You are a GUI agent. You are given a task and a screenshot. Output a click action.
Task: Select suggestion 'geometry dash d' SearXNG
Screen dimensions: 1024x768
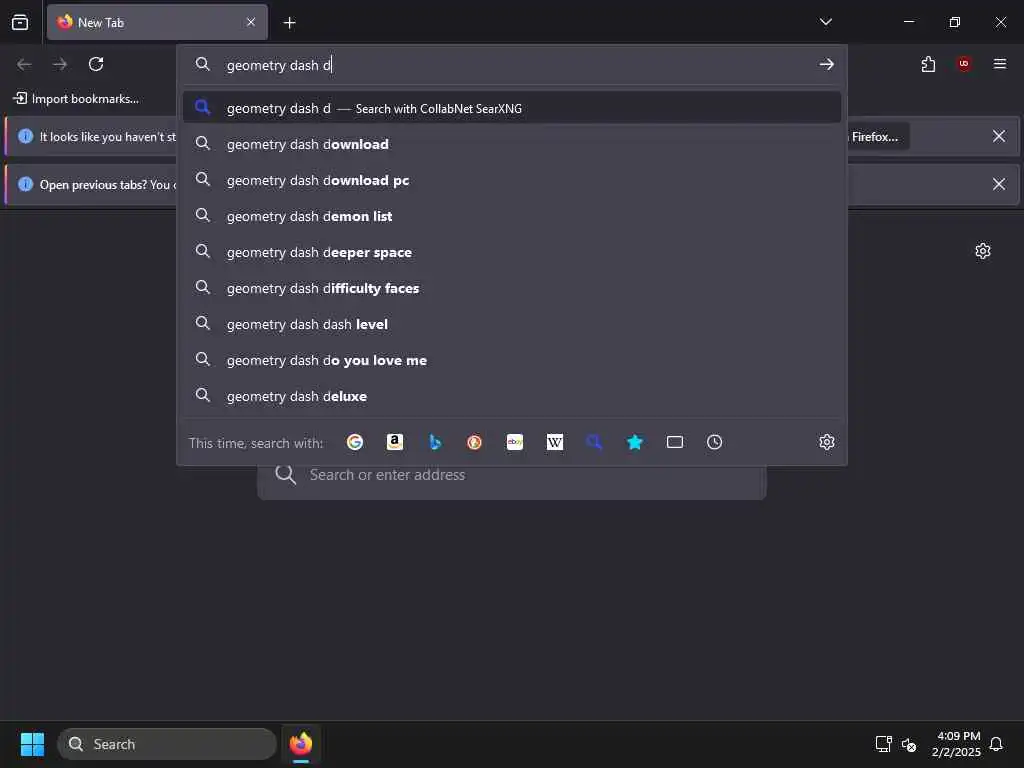(x=511, y=108)
